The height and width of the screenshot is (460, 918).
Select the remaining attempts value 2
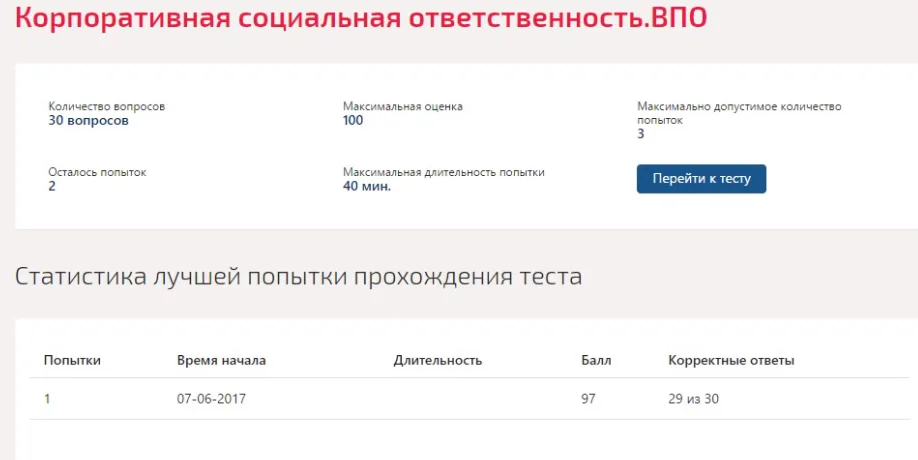(x=52, y=187)
